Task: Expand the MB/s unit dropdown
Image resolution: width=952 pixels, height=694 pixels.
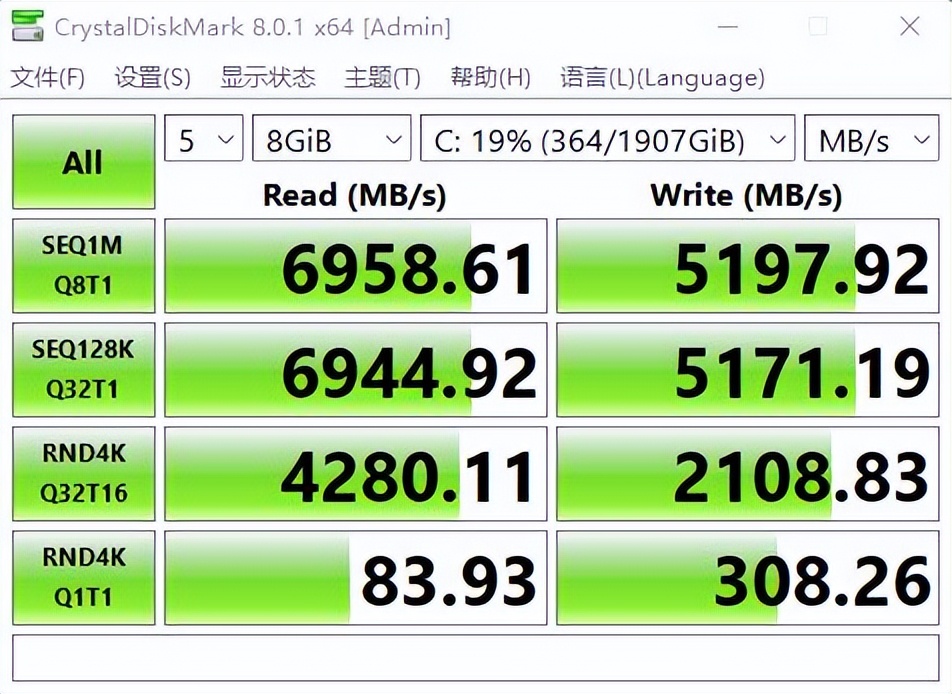Action: pos(872,138)
